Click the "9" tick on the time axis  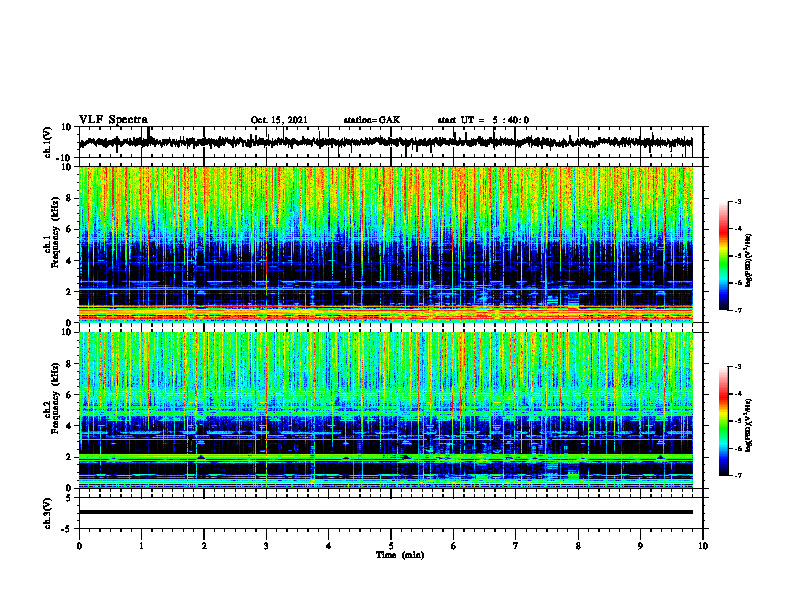click(640, 546)
